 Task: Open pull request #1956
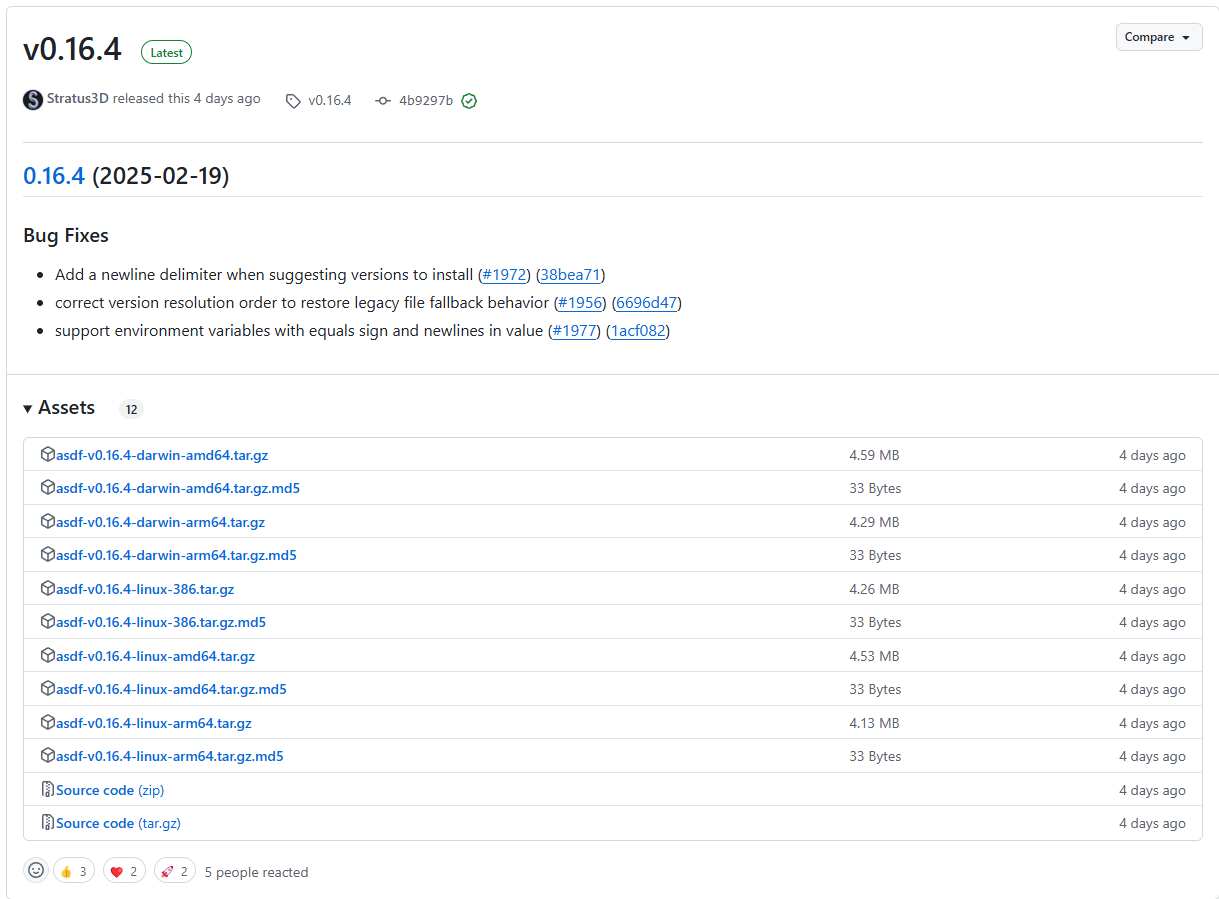click(x=580, y=302)
